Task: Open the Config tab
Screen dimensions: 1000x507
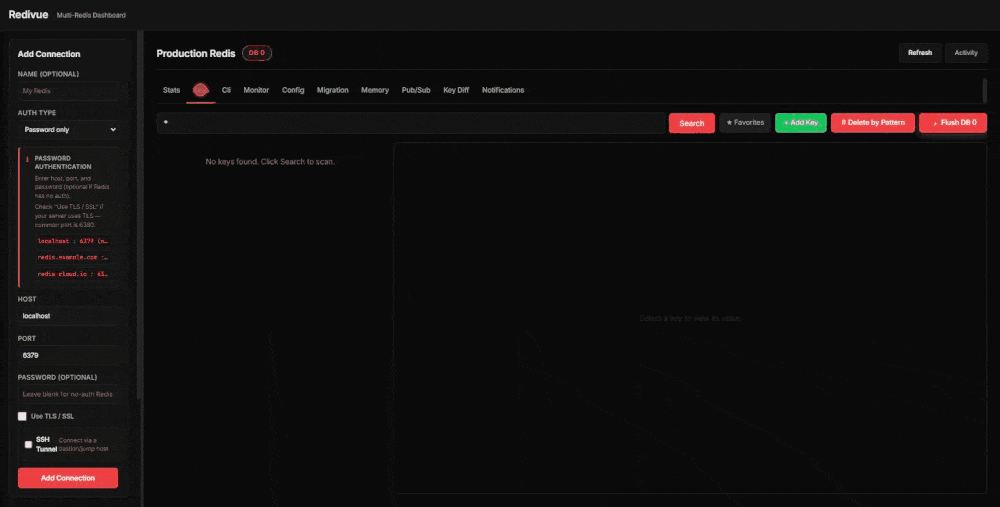Action: pyautogui.click(x=293, y=91)
